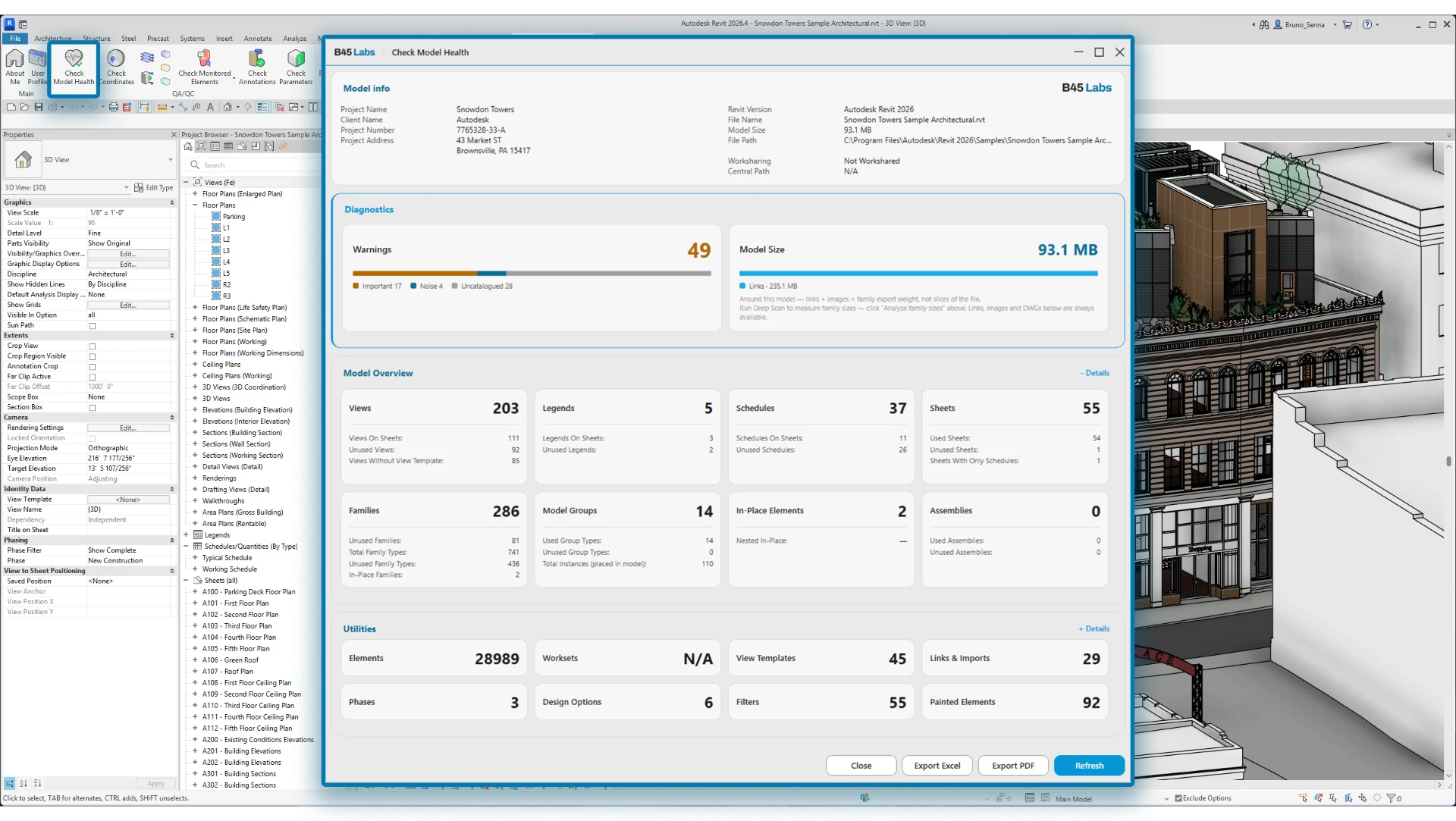The width and height of the screenshot is (1456, 821).
Task: Switch to the Precast ribbon tab
Action: click(x=158, y=39)
